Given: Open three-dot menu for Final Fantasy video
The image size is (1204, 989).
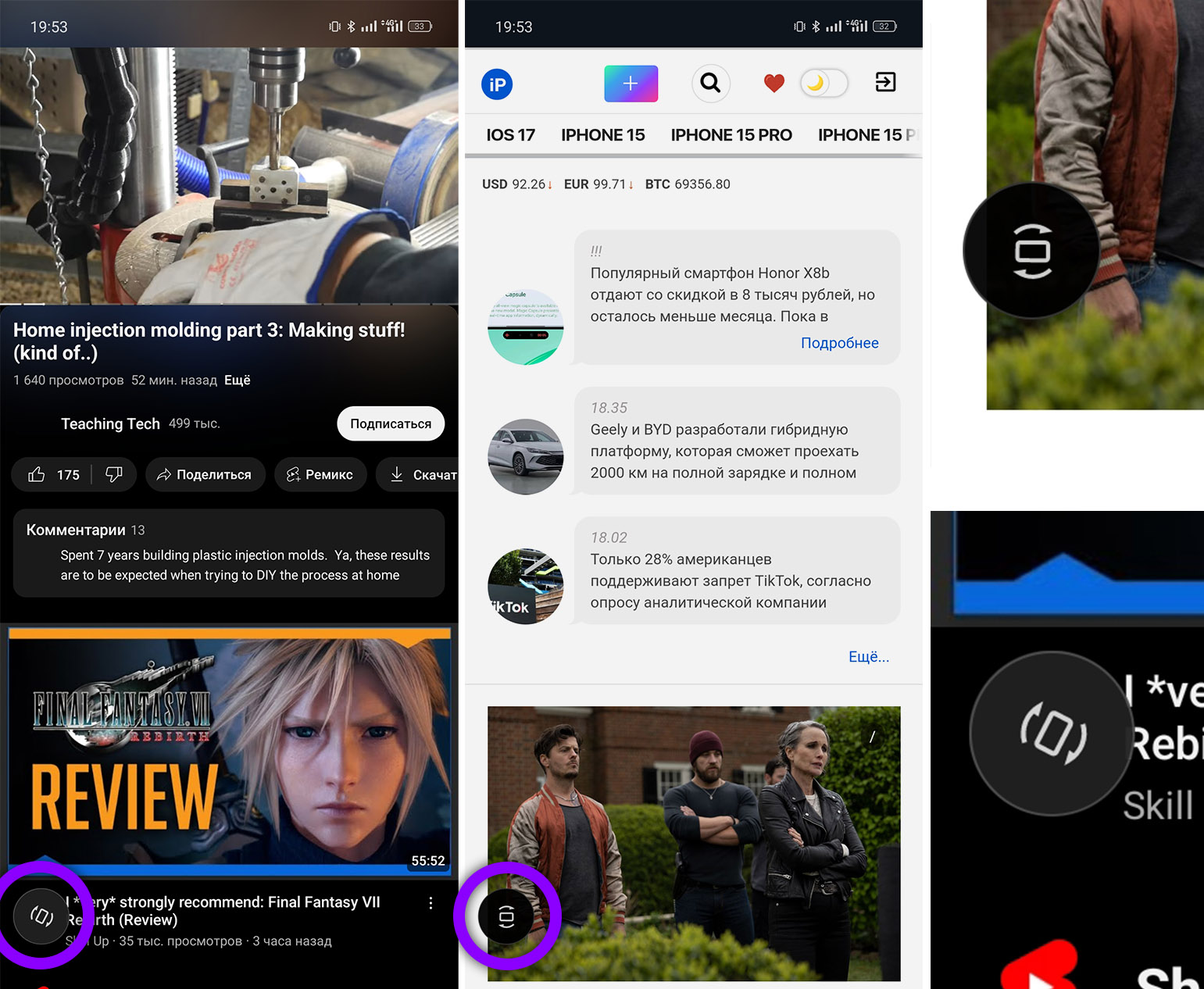Looking at the screenshot, I should click(431, 903).
